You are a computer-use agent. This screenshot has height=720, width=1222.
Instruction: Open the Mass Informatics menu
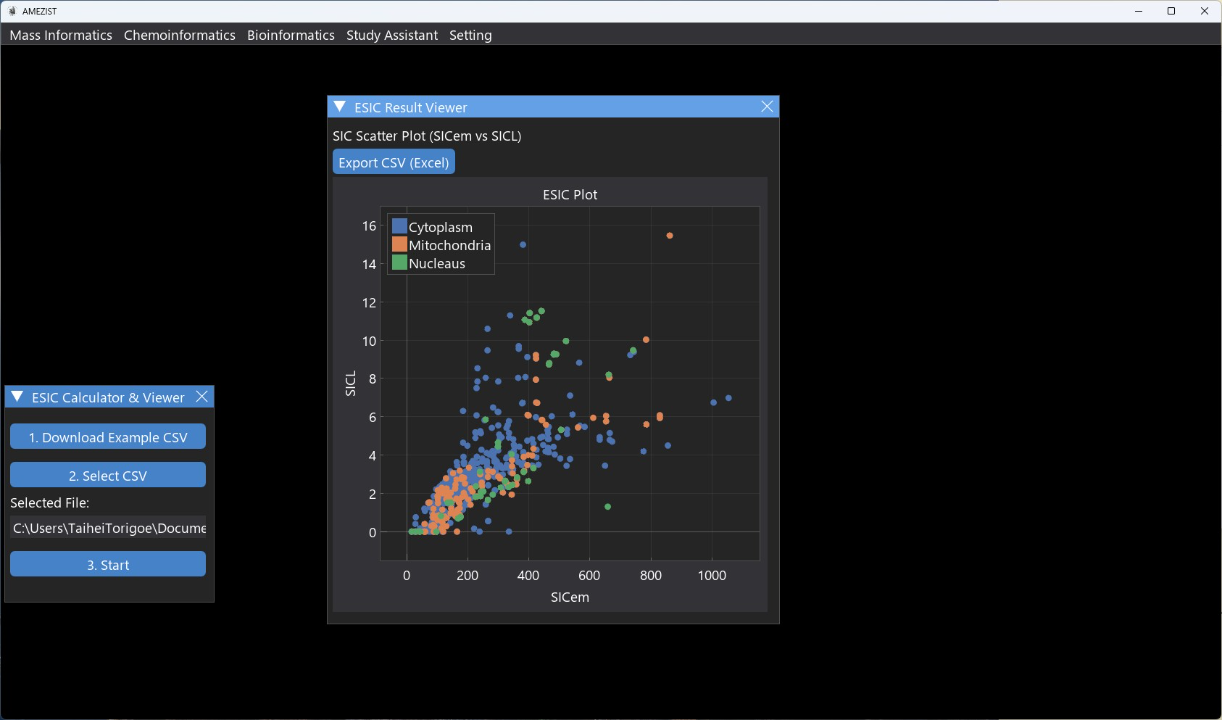pyautogui.click(x=61, y=35)
